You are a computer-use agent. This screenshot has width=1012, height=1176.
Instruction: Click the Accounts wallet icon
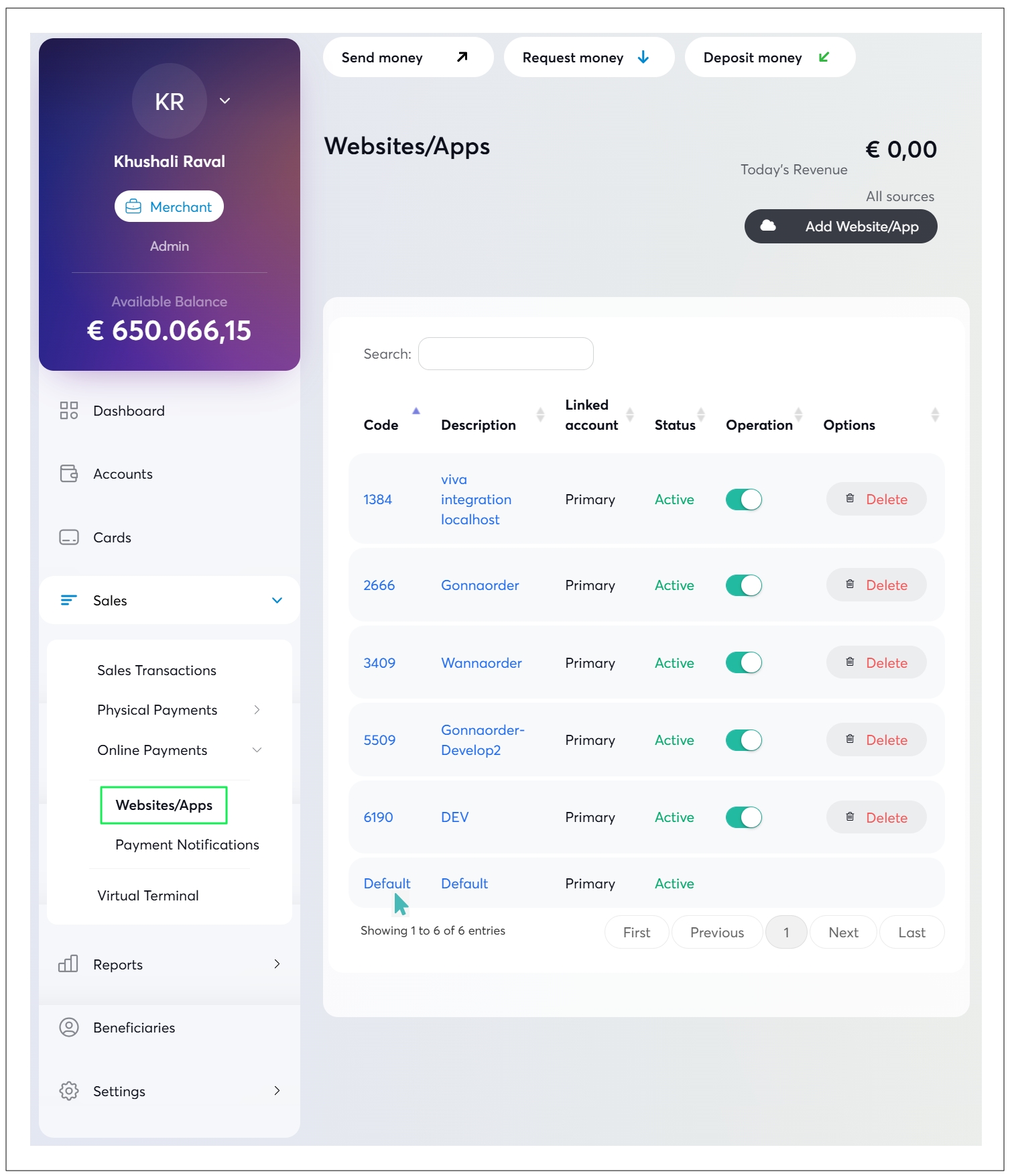click(x=69, y=473)
